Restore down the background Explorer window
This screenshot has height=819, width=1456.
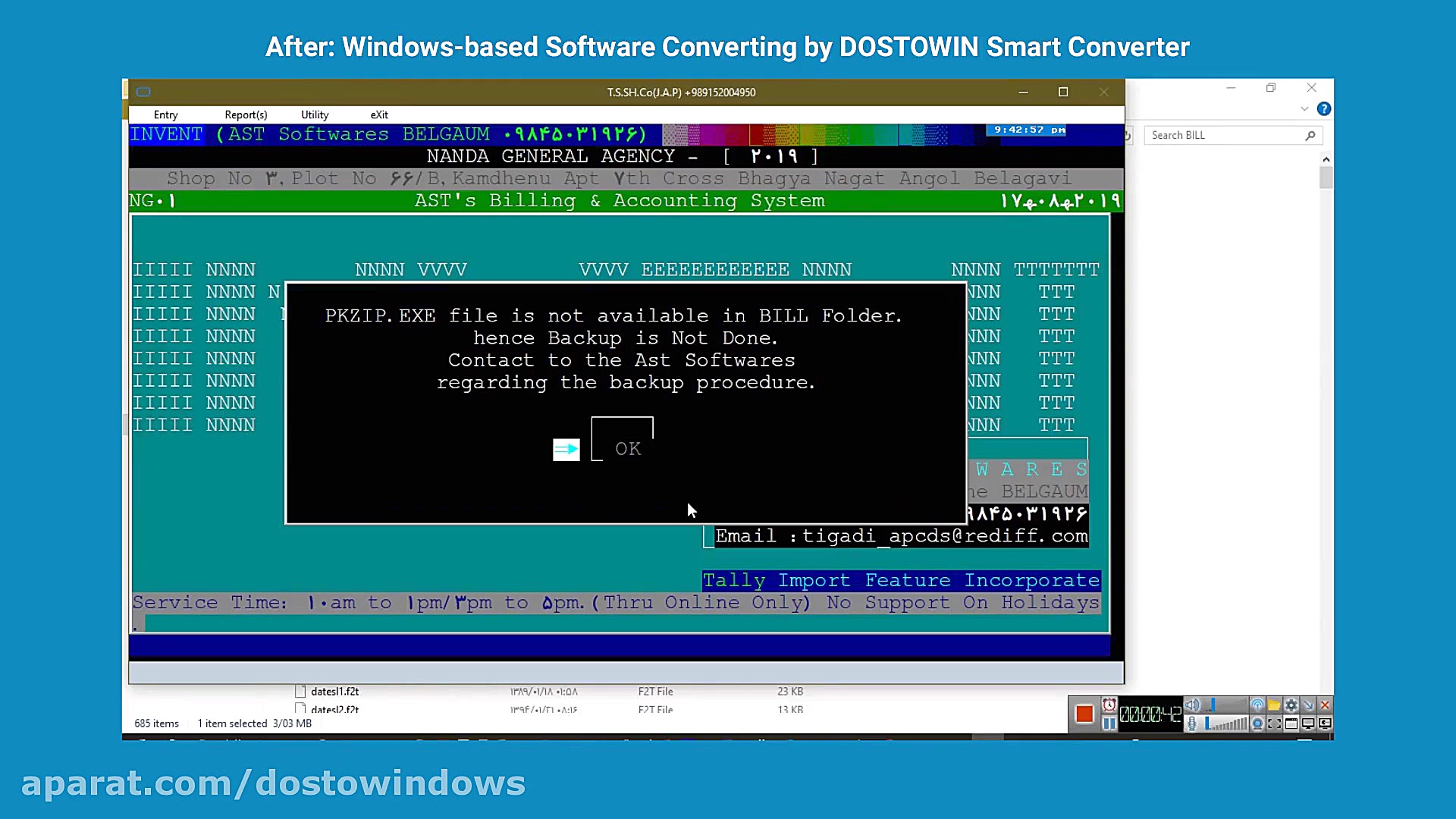click(1271, 88)
